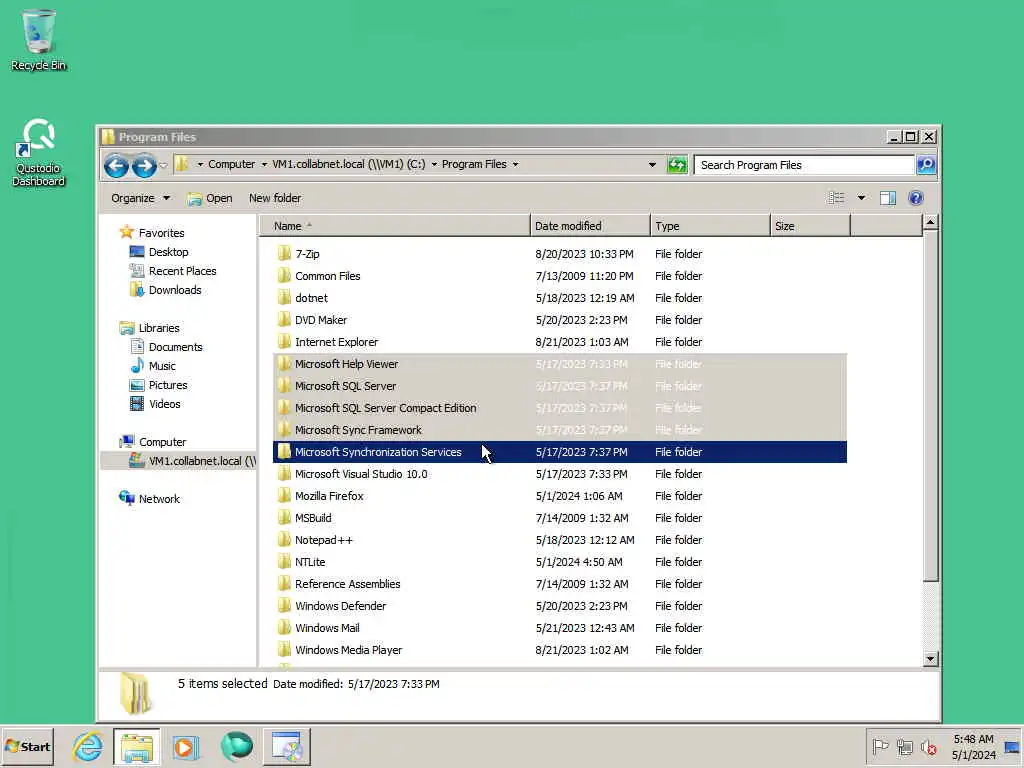Click the Computer breadcrumb segment
Screen dimensions: 1024x768
[231, 165]
